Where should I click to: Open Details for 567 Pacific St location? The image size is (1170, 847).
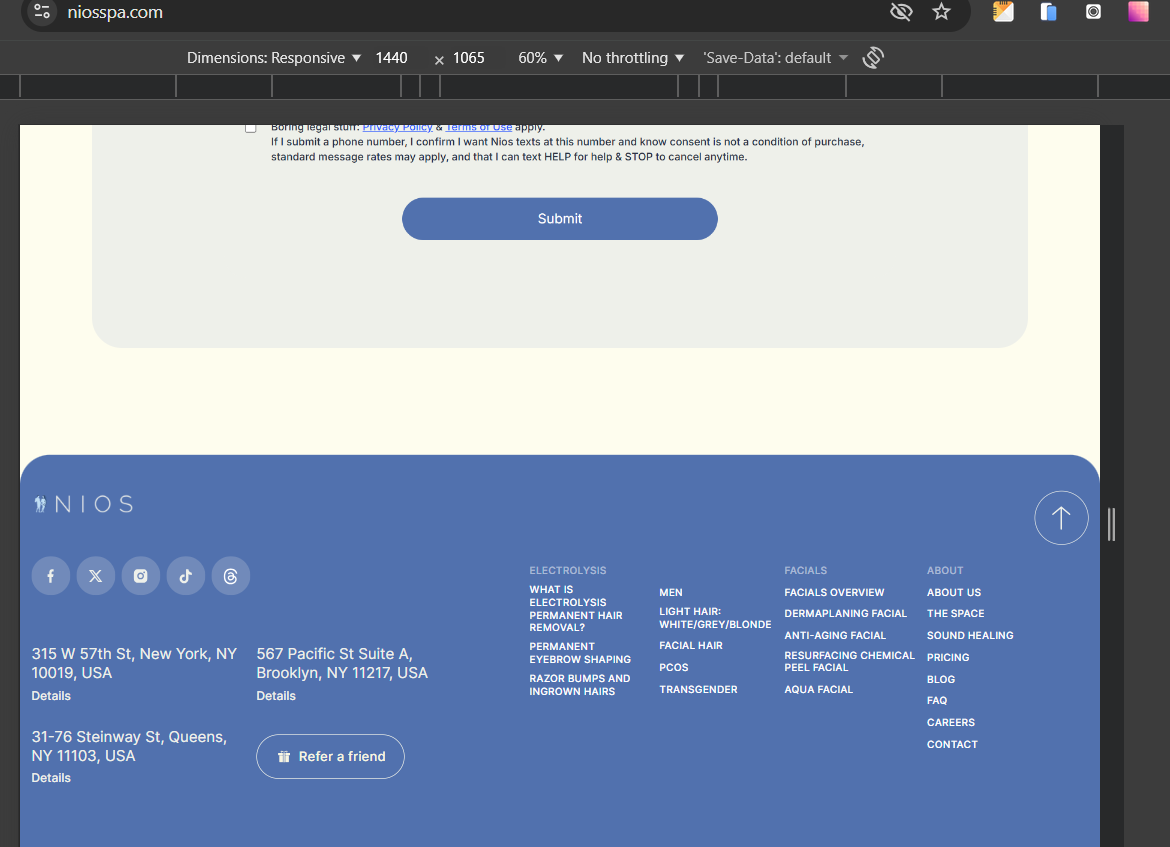pos(276,696)
